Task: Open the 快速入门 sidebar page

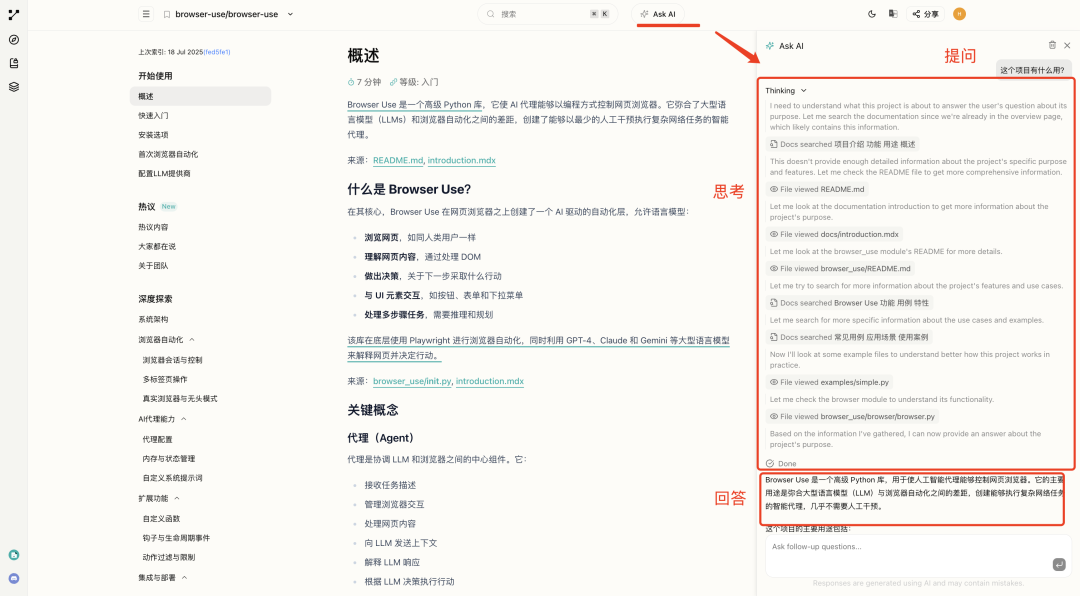Action: click(x=153, y=116)
